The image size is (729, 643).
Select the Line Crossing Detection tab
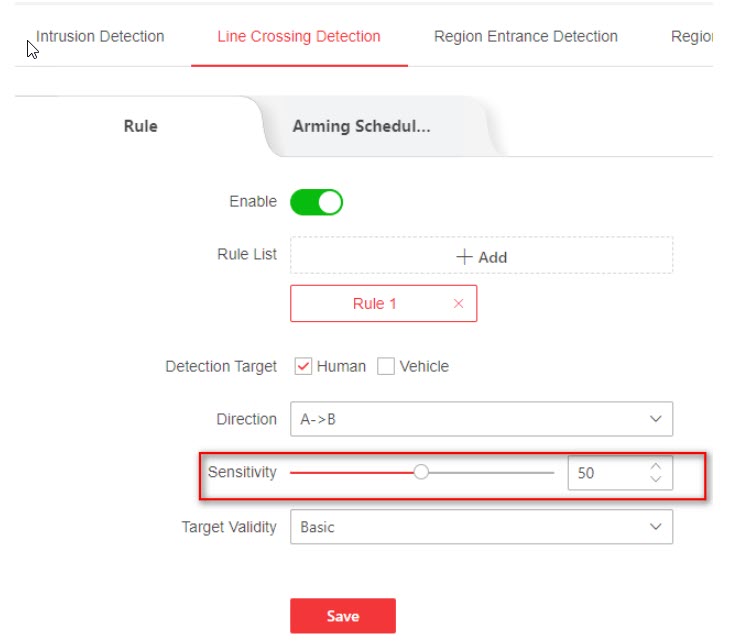pos(299,37)
